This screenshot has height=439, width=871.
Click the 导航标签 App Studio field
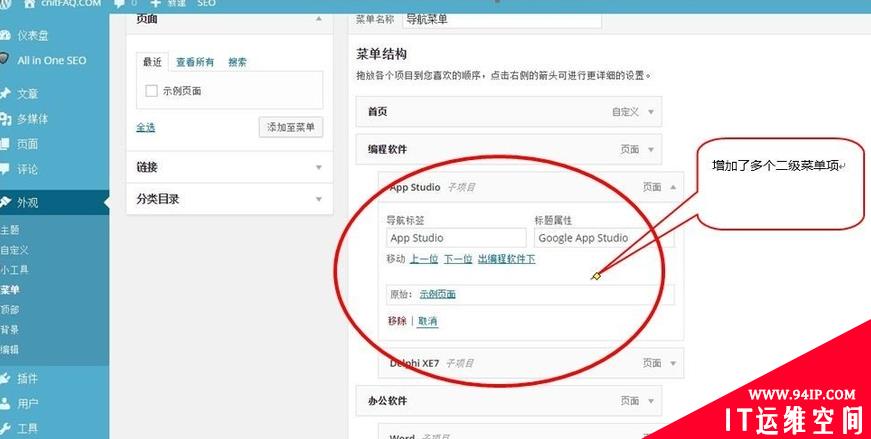(x=456, y=238)
